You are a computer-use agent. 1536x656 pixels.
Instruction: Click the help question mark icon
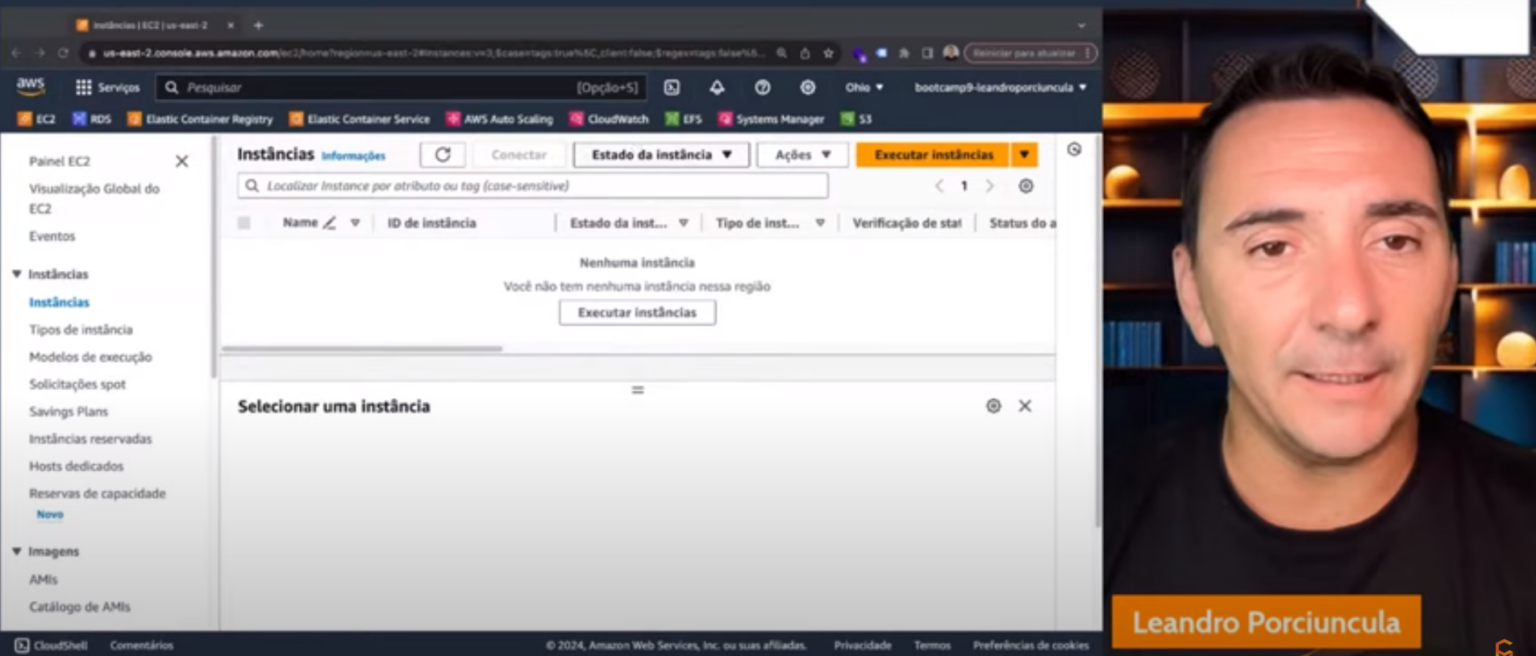coord(762,88)
